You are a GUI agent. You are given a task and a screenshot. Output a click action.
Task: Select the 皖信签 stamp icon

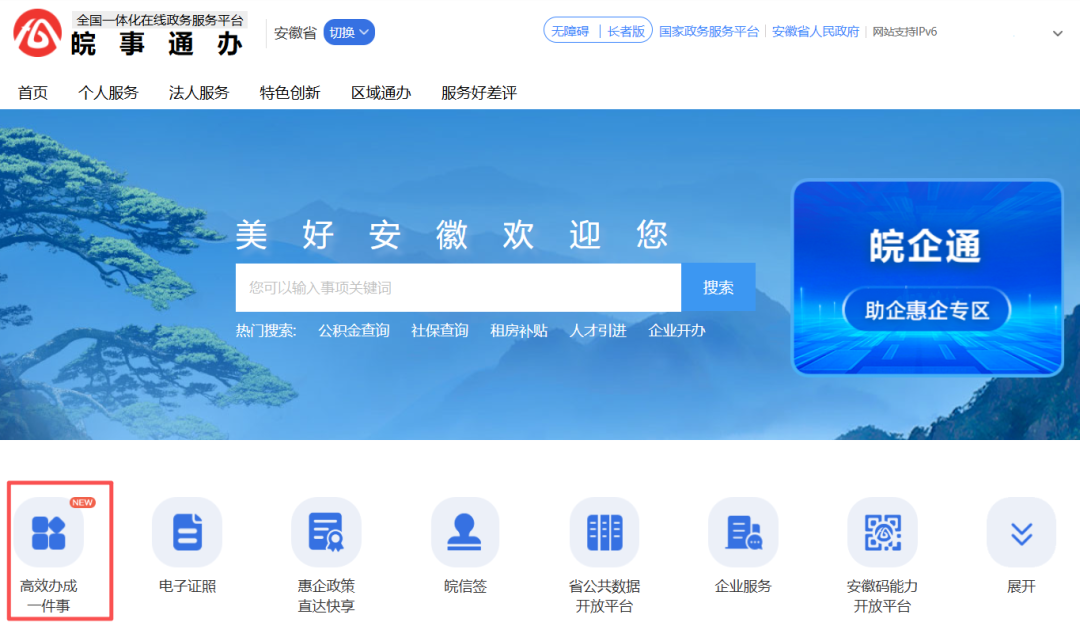(465, 532)
